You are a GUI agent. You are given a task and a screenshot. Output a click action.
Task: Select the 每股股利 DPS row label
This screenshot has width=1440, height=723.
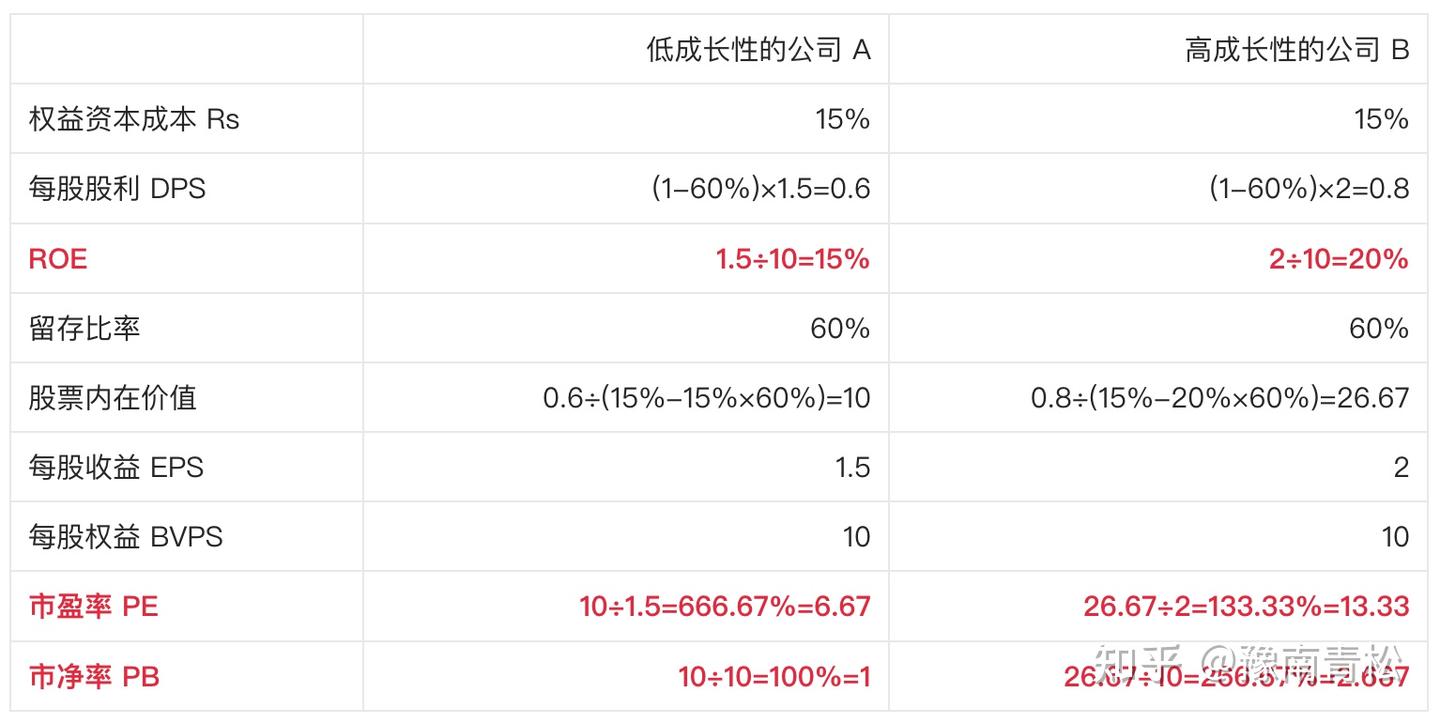pyautogui.click(x=117, y=189)
